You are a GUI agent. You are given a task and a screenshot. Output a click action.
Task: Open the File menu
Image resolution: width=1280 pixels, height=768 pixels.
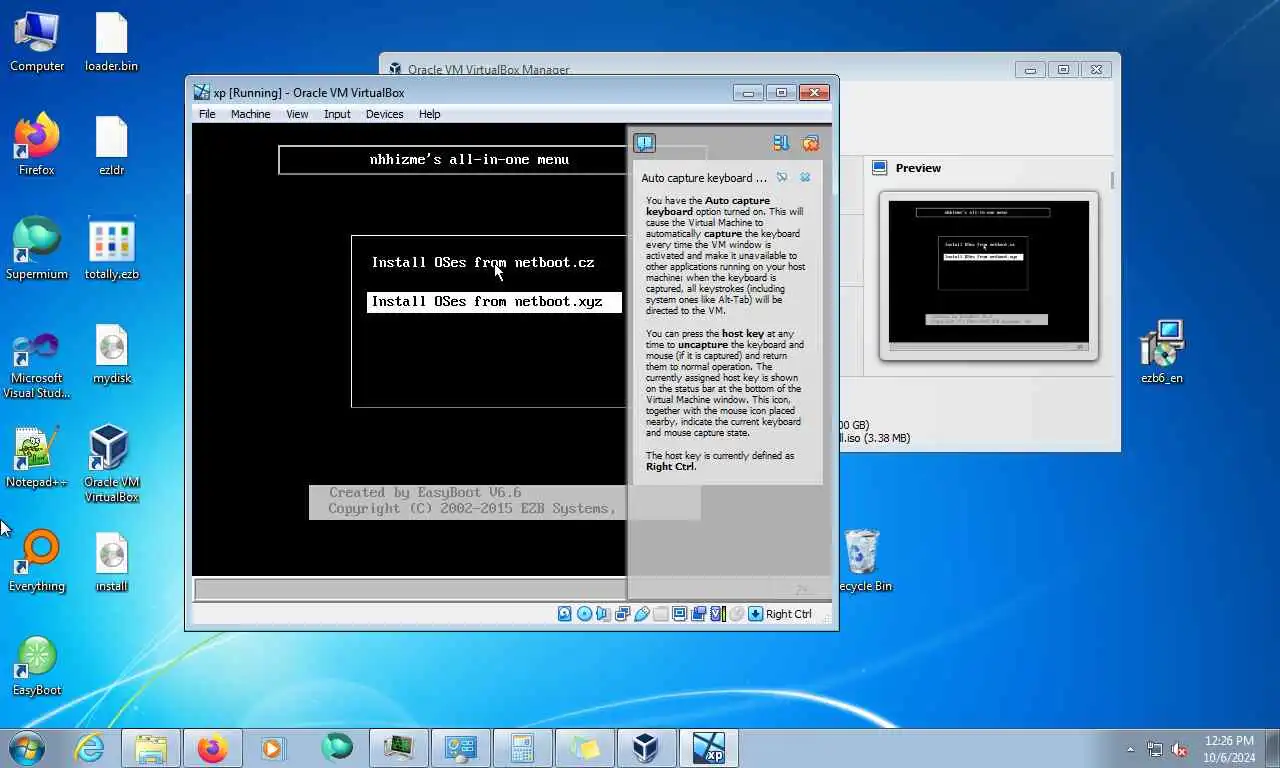(x=207, y=114)
